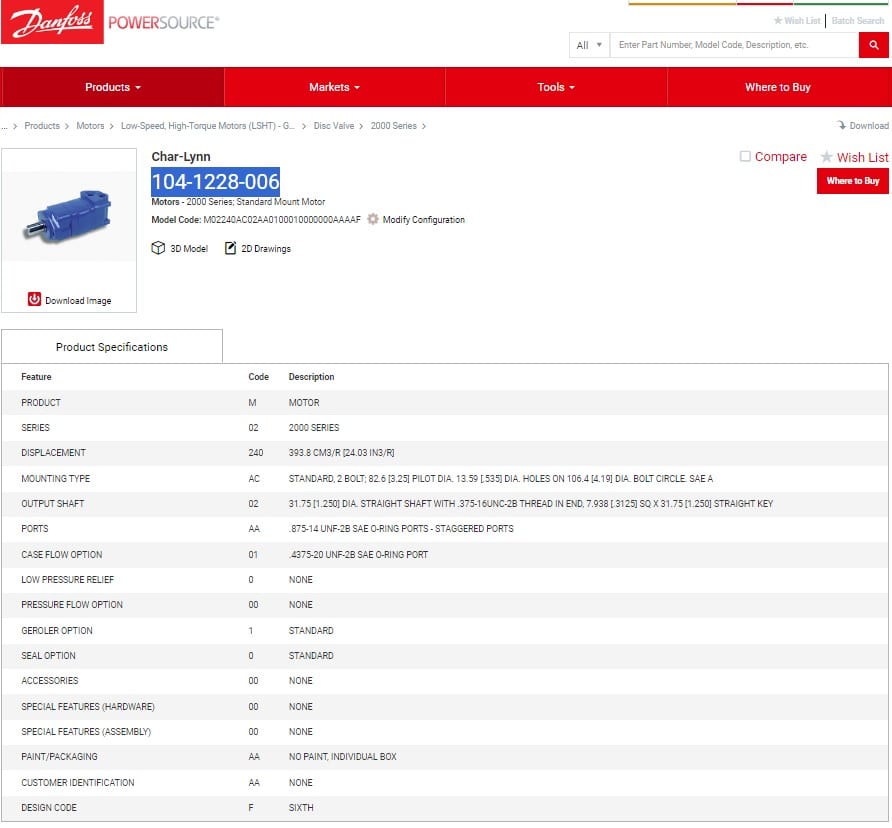
Task: Open the 2D Drawings icon
Action: coord(230,248)
